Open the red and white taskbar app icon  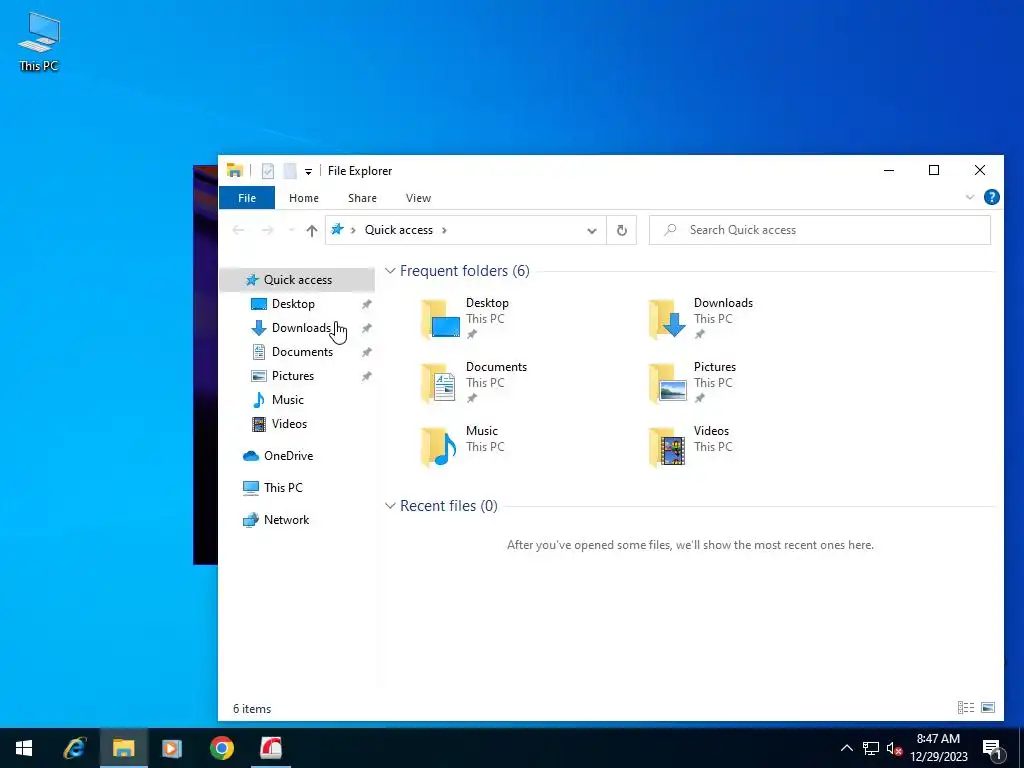(x=270, y=748)
